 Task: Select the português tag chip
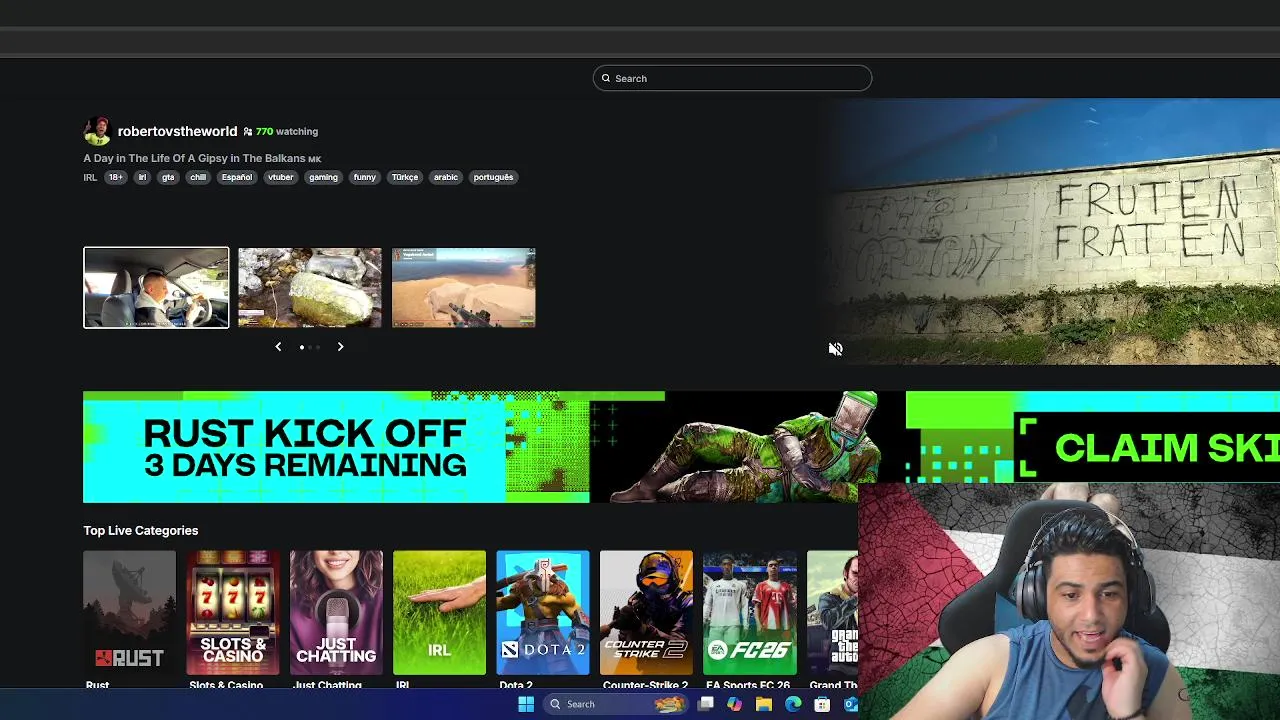tap(493, 177)
